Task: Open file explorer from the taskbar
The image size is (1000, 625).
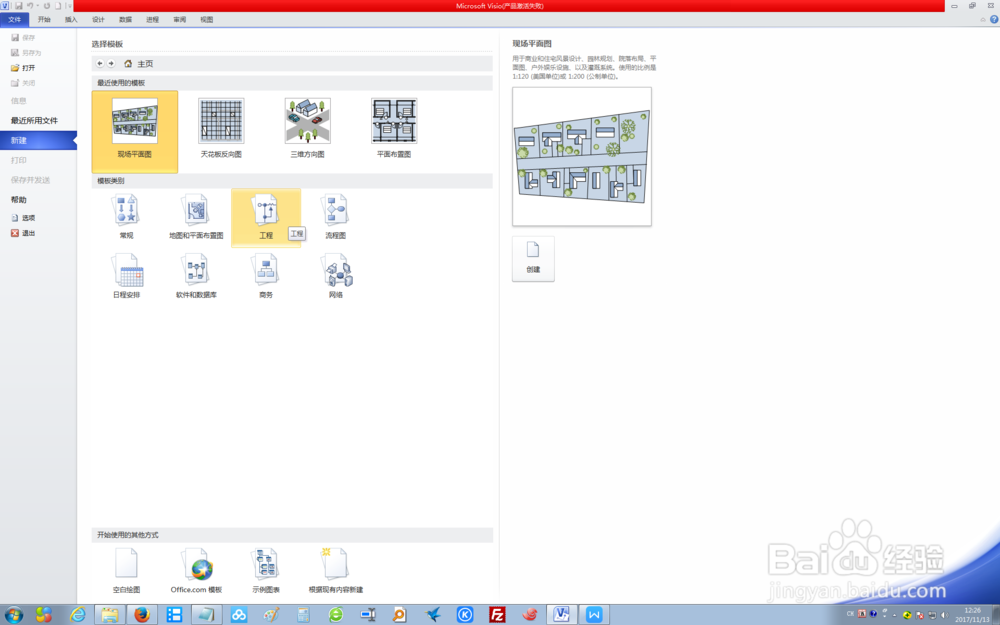Action: [110, 615]
